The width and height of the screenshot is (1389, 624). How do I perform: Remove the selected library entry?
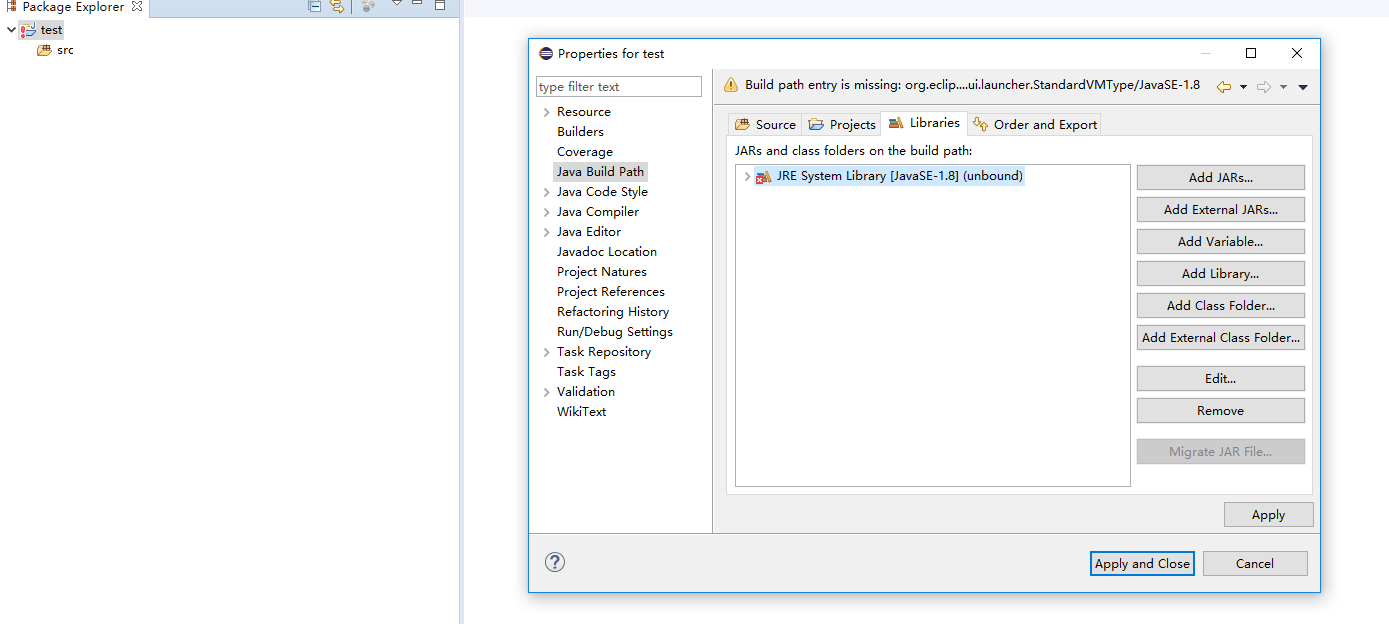(1220, 410)
